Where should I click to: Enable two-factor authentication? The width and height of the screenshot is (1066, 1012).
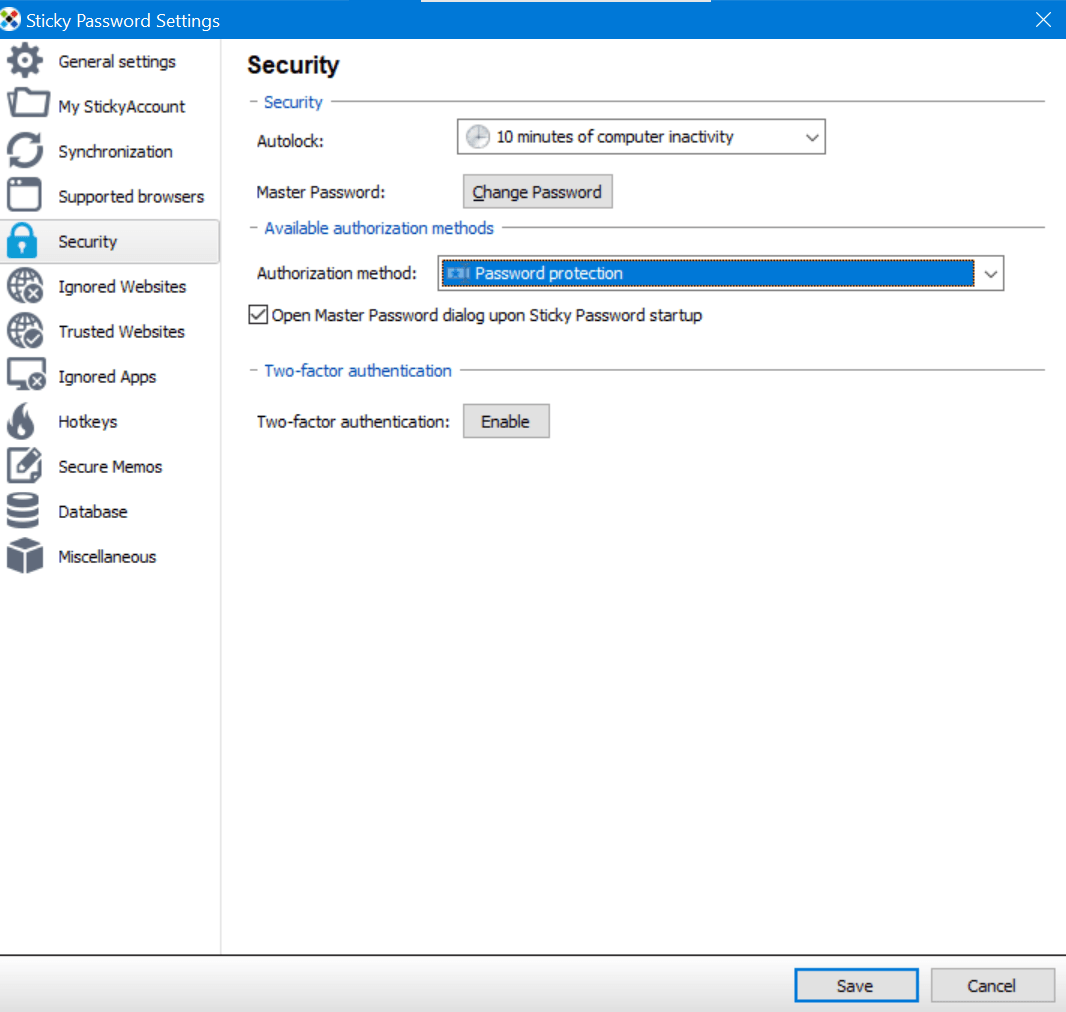pos(506,421)
